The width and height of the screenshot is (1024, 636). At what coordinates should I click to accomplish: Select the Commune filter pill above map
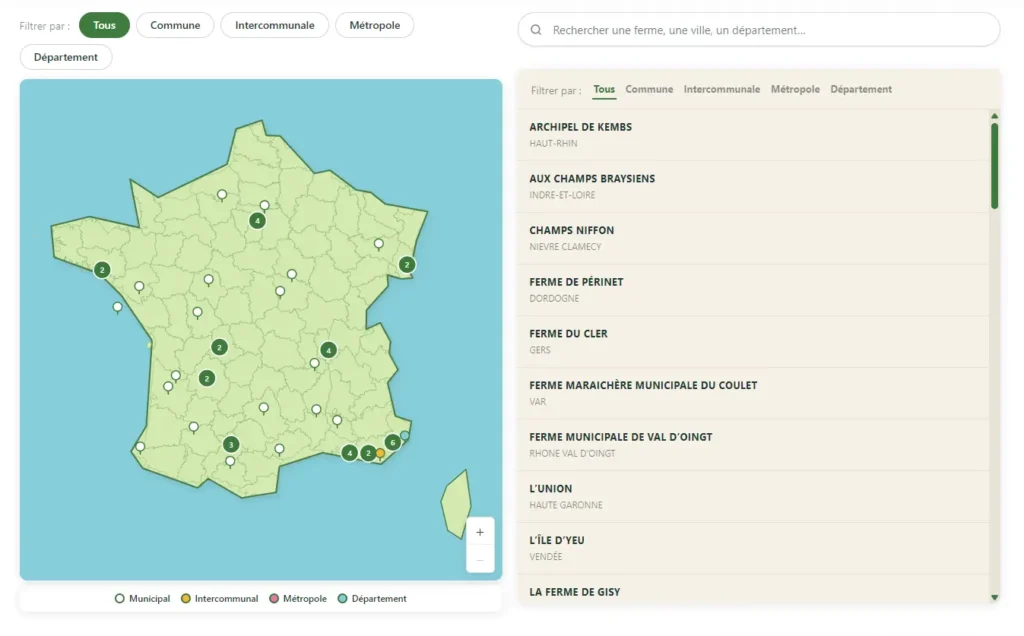[x=175, y=25]
